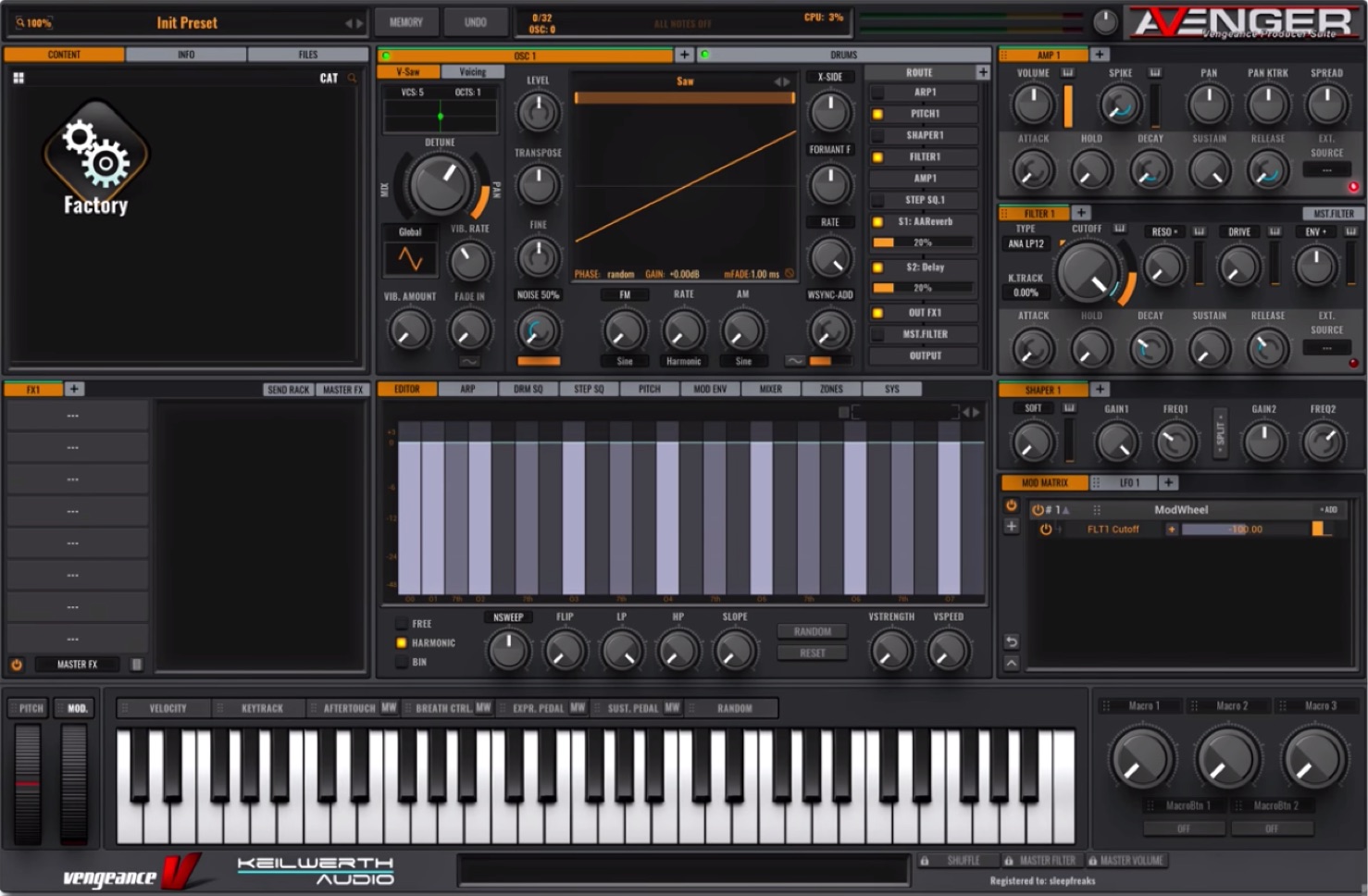Screen dimensions: 1368x896
Task: Click the lock icon next to MASTER VOLUME
Action: tap(1092, 861)
